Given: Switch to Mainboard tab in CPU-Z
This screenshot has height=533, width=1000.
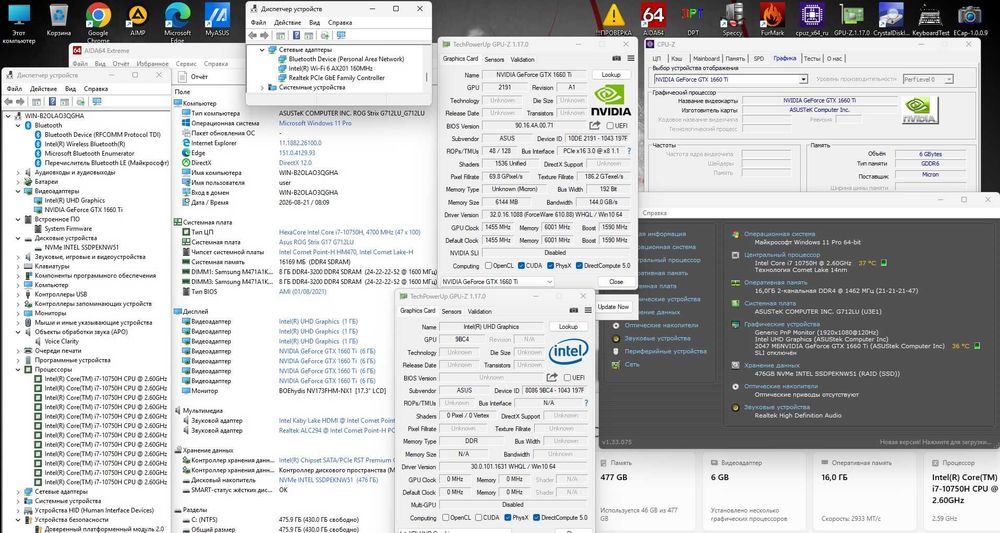Looking at the screenshot, I should pos(706,58).
